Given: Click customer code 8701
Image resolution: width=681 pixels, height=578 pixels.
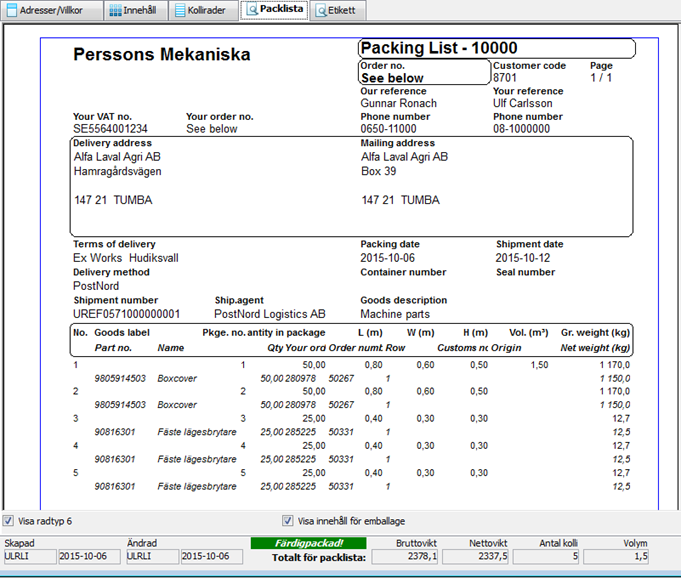Looking at the screenshot, I should [x=505, y=78].
